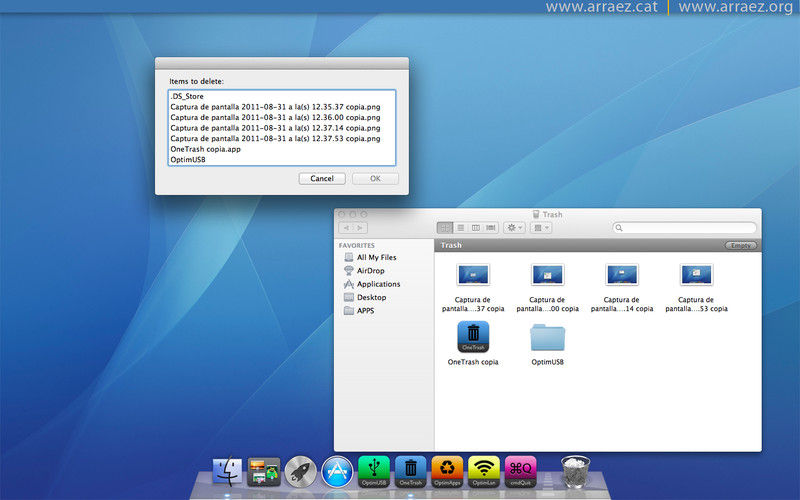Viewport: 800px width, 500px height.
Task: Open Finder from the dock
Action: tap(227, 471)
